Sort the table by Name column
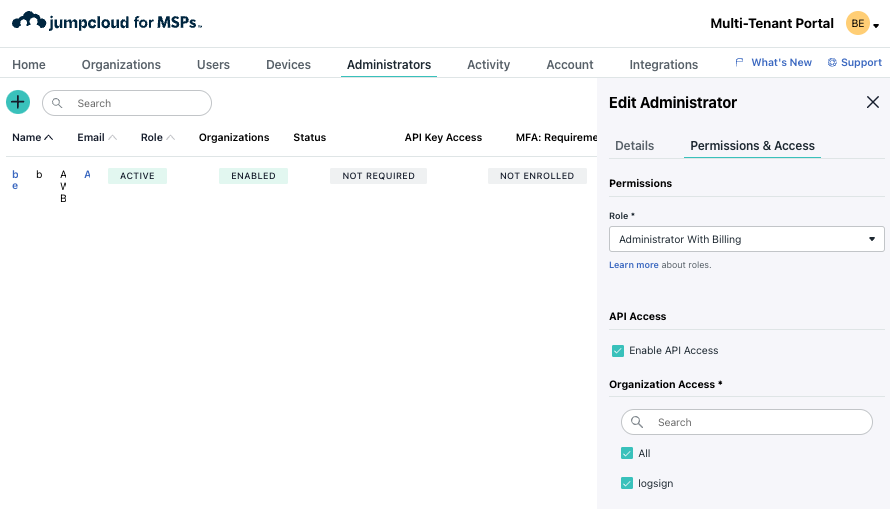 tap(32, 137)
